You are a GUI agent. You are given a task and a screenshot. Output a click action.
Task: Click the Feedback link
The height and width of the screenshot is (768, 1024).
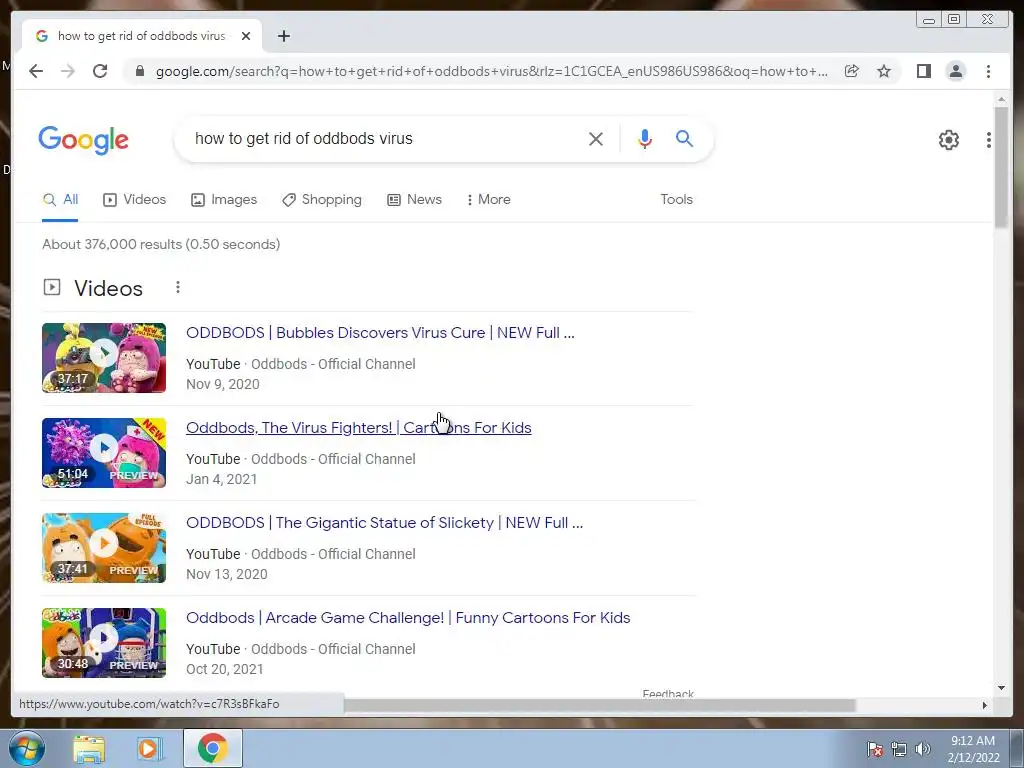click(668, 694)
